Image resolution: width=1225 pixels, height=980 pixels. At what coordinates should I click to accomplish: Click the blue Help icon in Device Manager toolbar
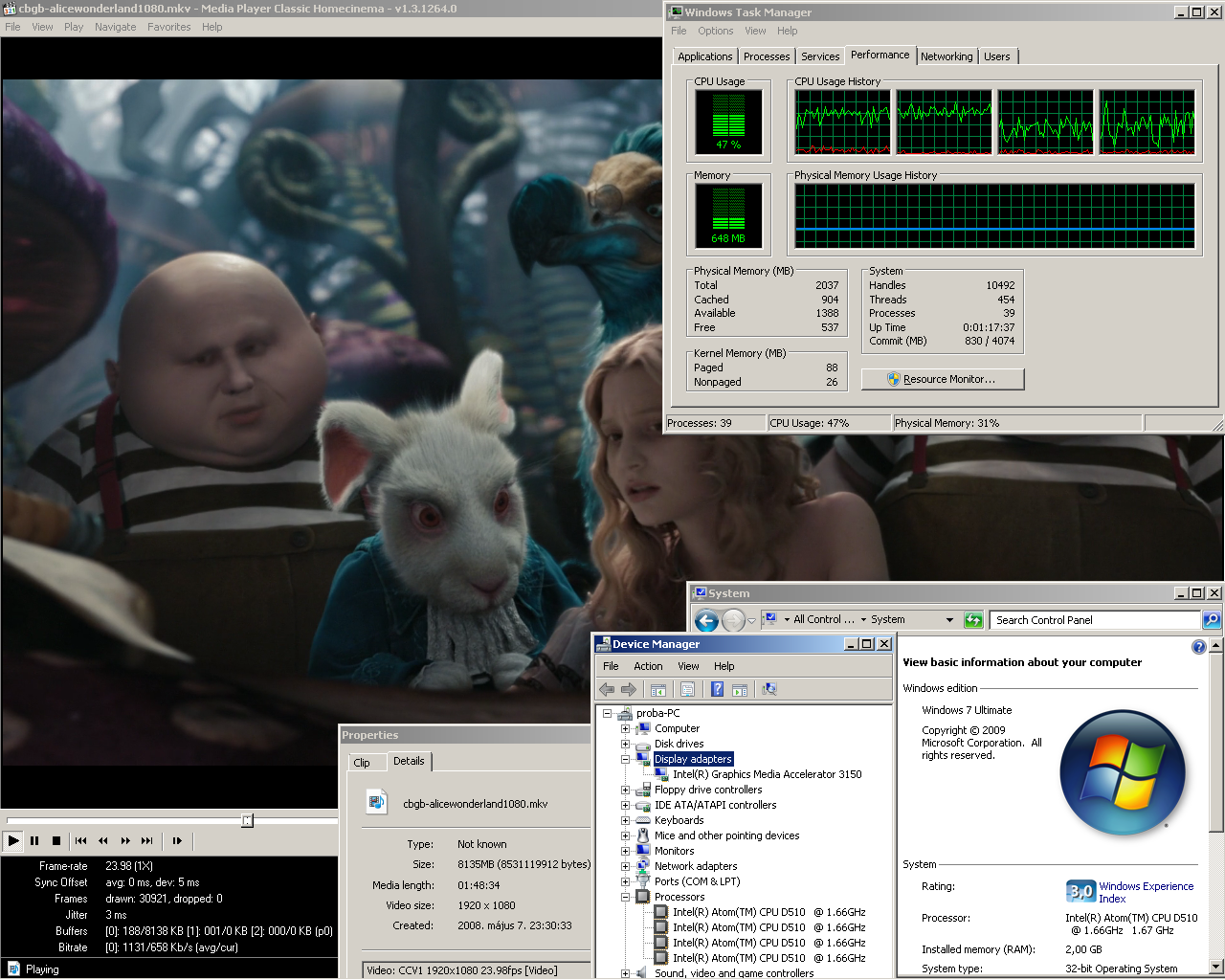coord(717,689)
